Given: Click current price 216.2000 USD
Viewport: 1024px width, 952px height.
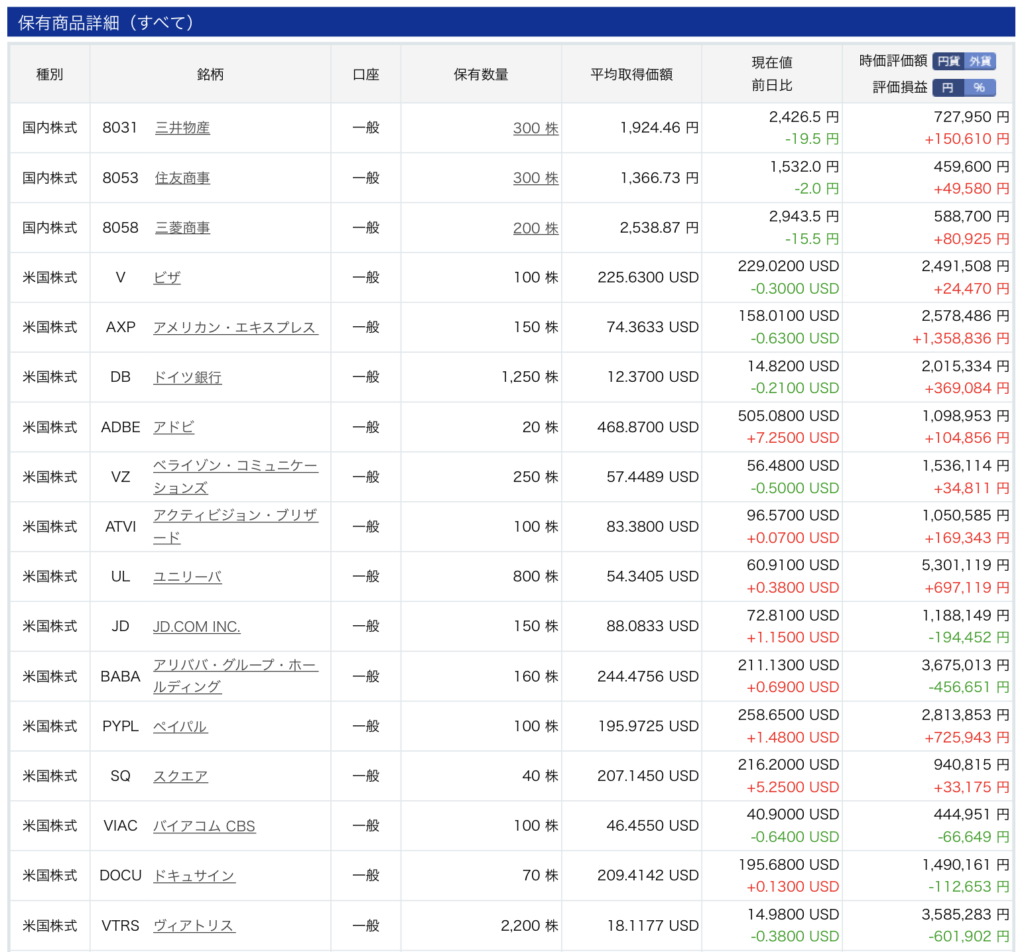Looking at the screenshot, I should click(788, 764).
